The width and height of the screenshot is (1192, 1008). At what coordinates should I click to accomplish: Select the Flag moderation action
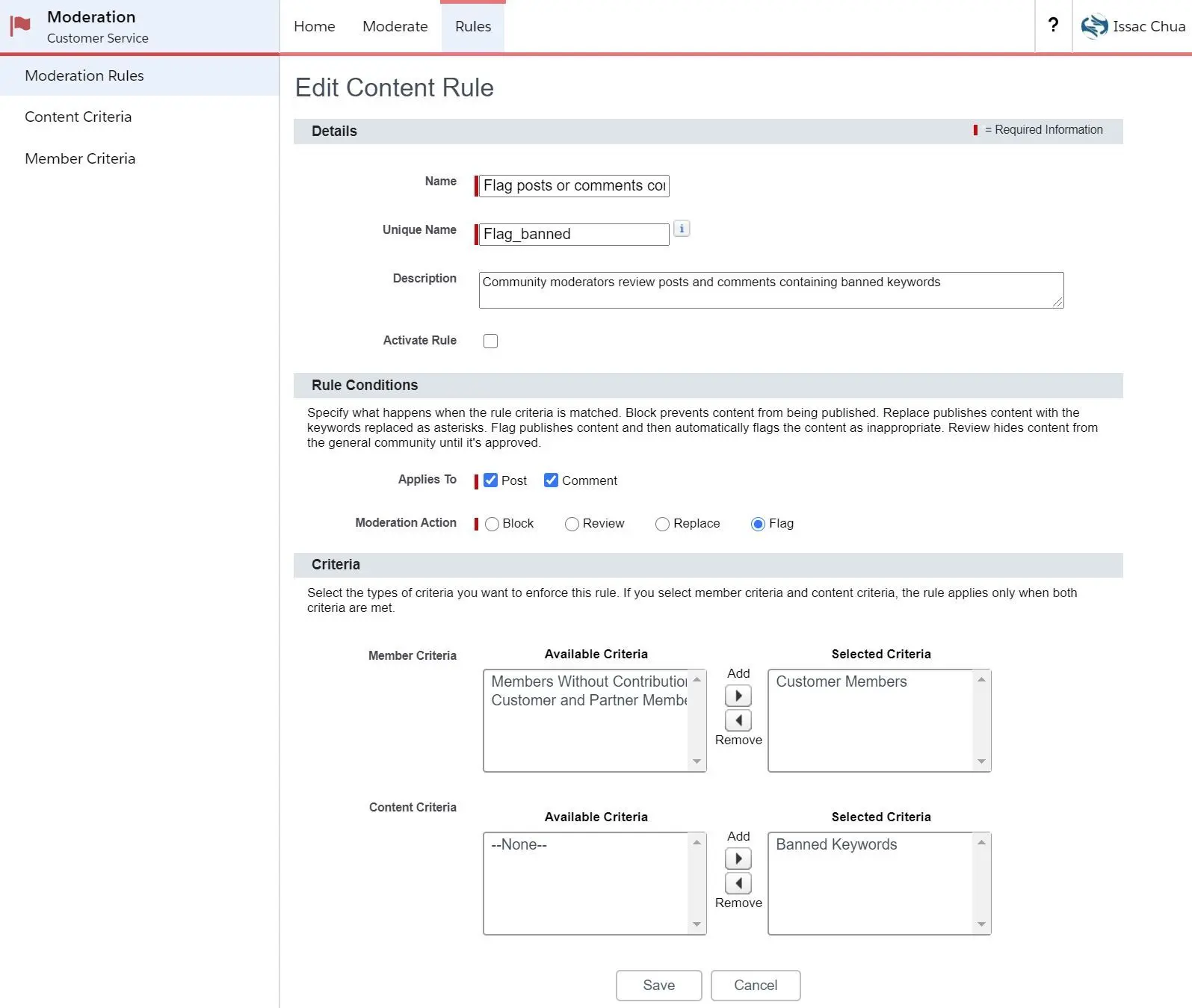[758, 524]
